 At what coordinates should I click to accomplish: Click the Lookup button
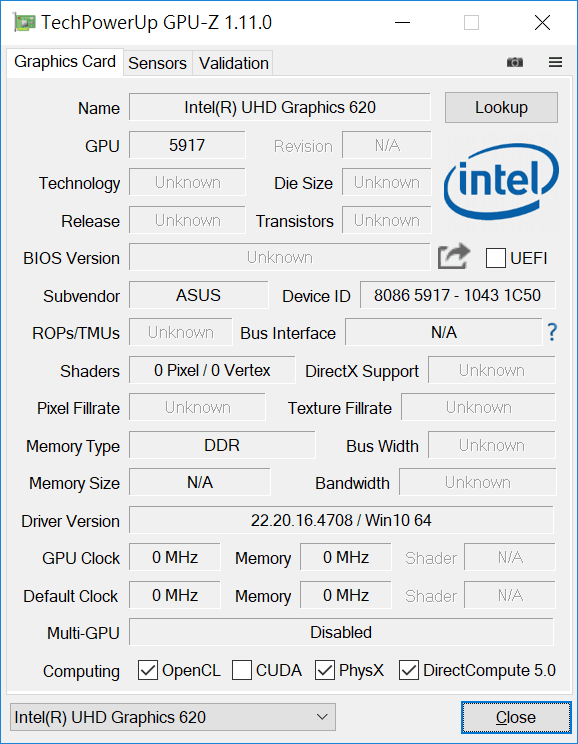(x=501, y=108)
